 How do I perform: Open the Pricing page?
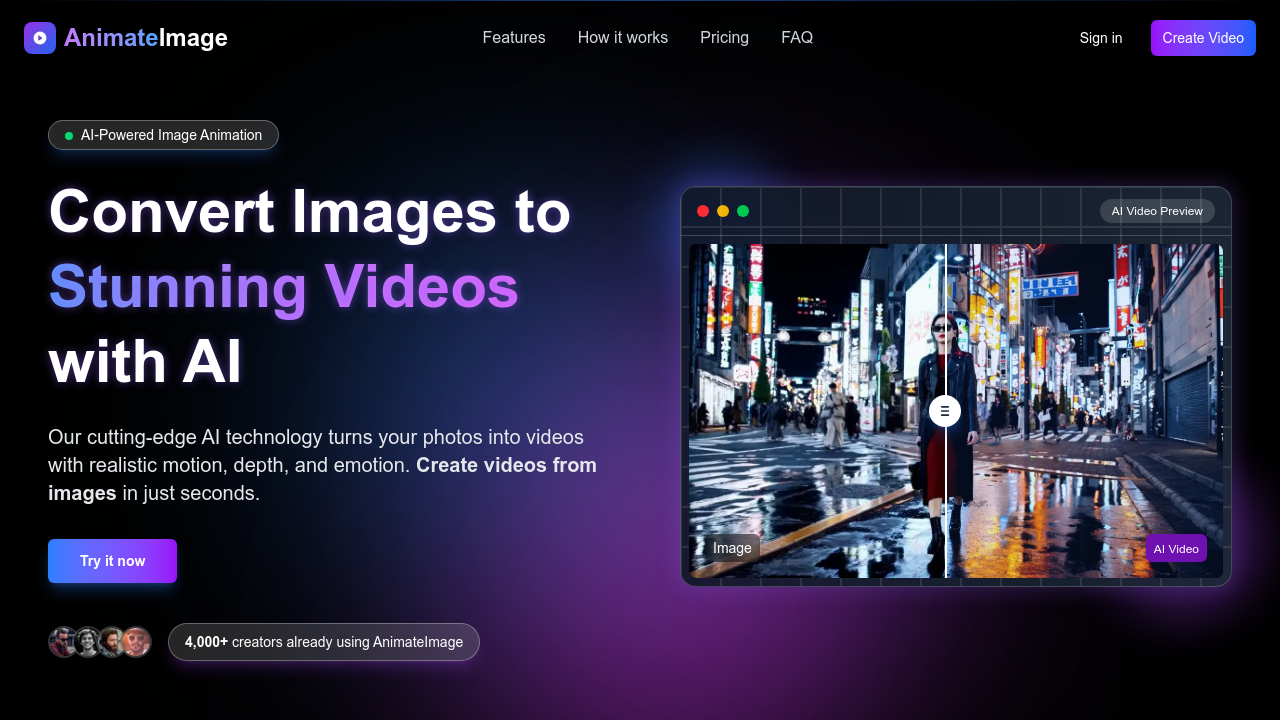tap(724, 37)
